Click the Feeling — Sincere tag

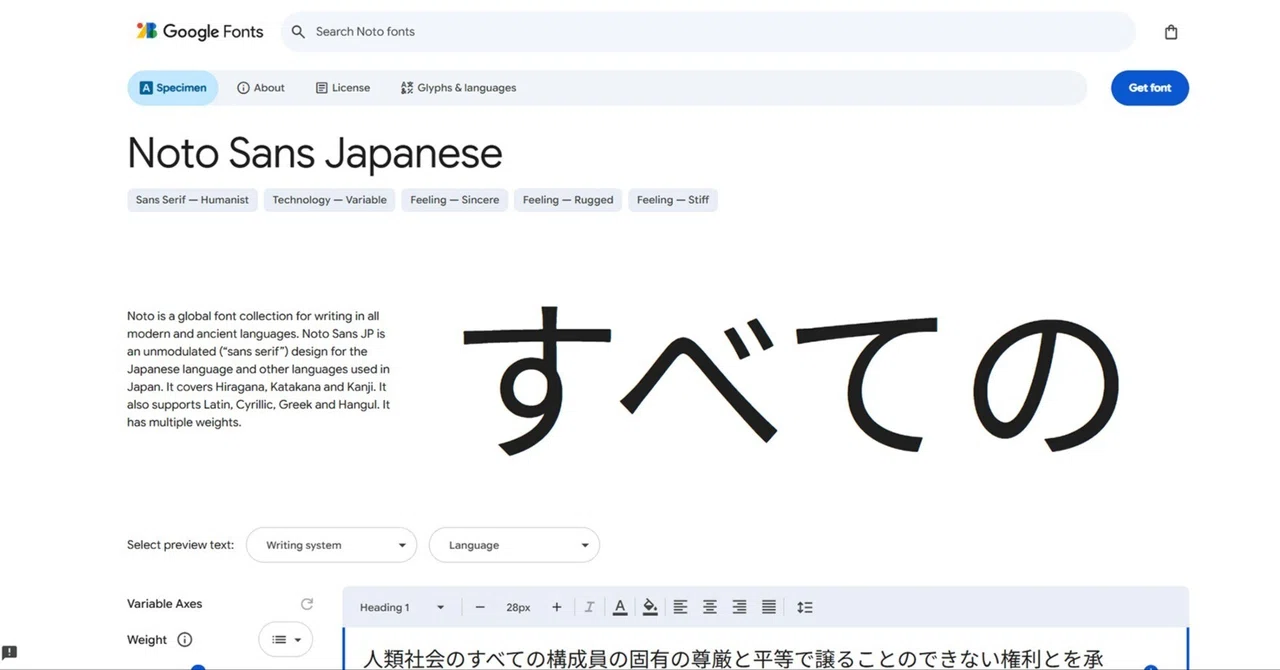[x=455, y=200]
